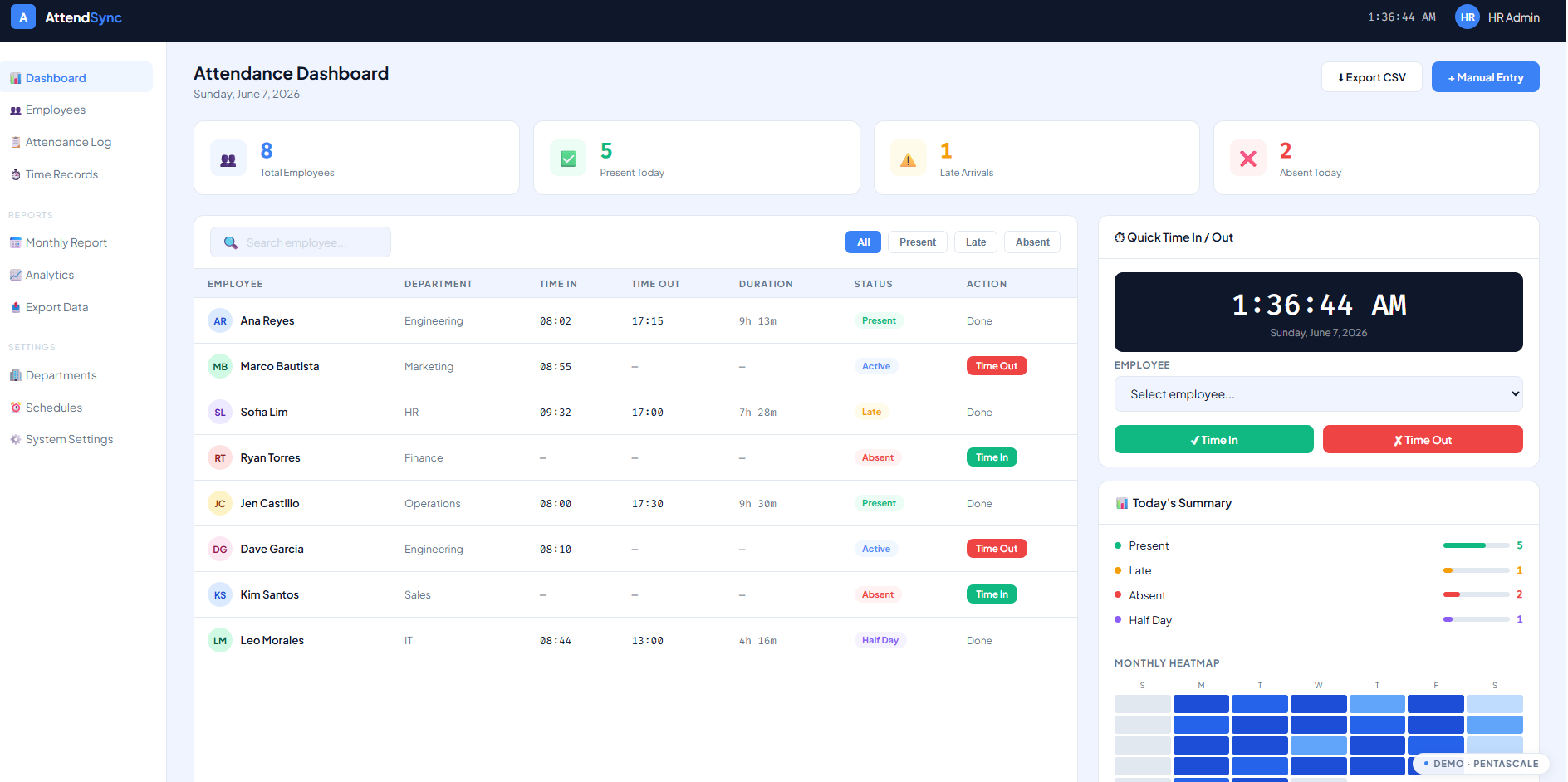The height and width of the screenshot is (782, 1568).
Task: Click the Export Data sidebar icon
Action: tap(16, 307)
